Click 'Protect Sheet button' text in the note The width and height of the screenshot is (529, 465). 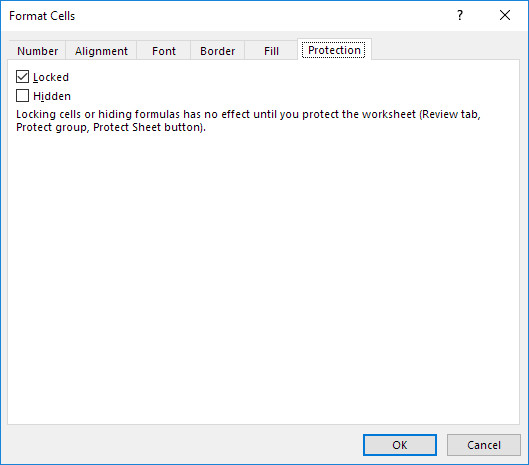(x=148, y=127)
